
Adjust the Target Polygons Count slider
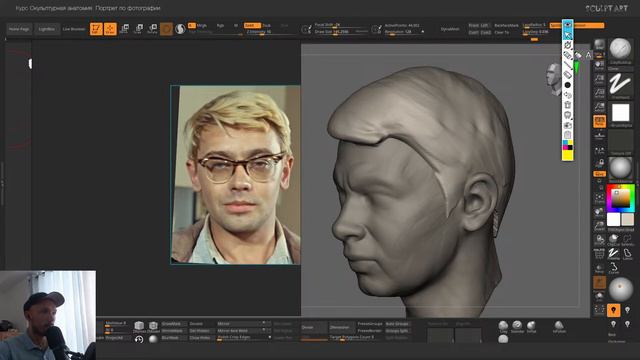tap(356, 338)
